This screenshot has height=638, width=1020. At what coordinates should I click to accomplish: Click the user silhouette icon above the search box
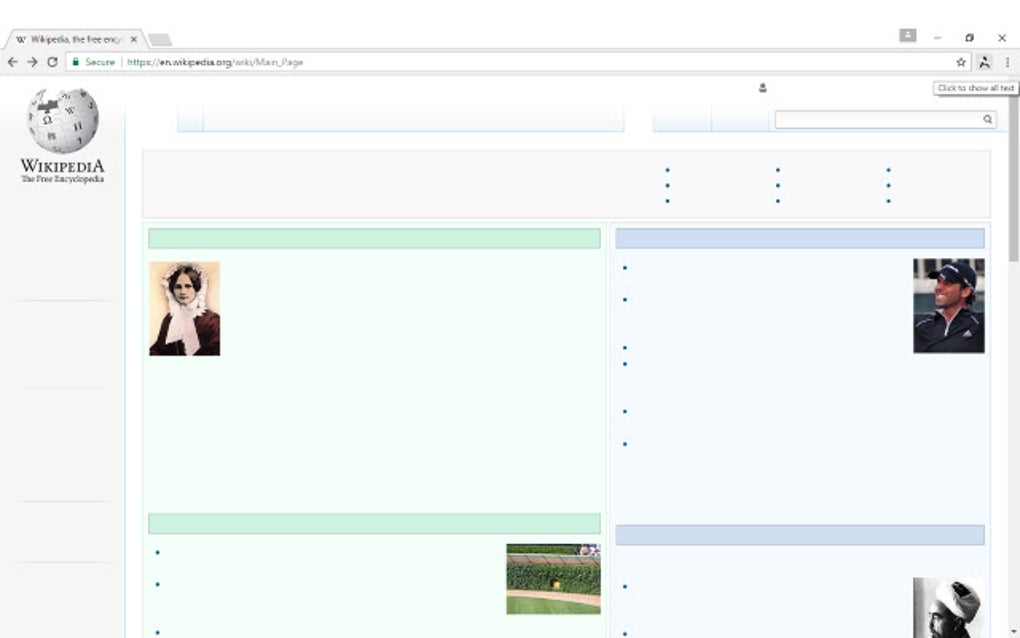pyautogui.click(x=763, y=88)
